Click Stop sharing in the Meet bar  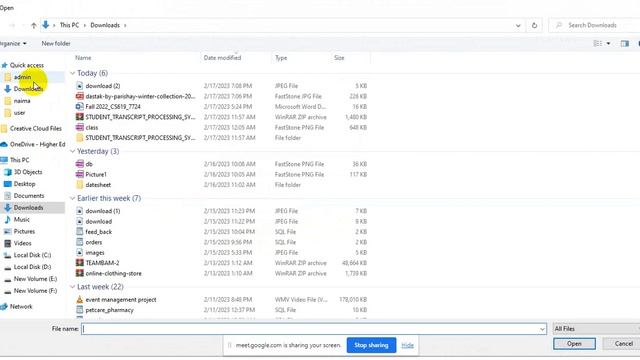tap(371, 345)
